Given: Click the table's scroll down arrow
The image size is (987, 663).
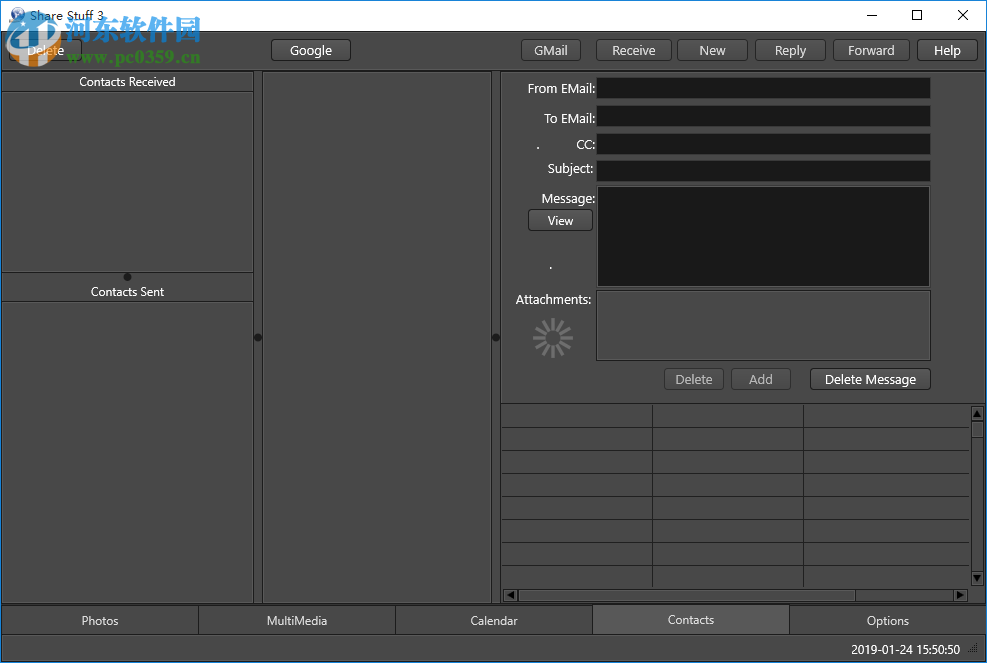Looking at the screenshot, I should tap(977, 578).
